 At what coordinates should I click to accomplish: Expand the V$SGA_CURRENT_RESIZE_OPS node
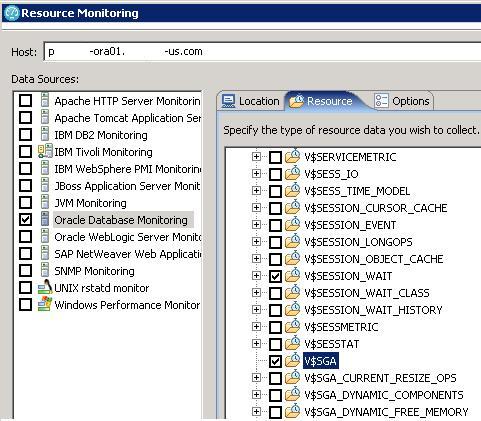tap(256, 378)
